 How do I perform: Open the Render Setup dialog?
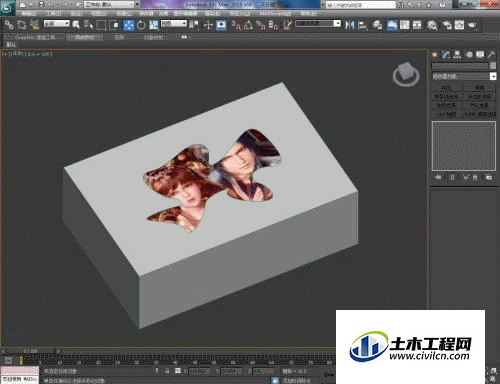point(447,25)
